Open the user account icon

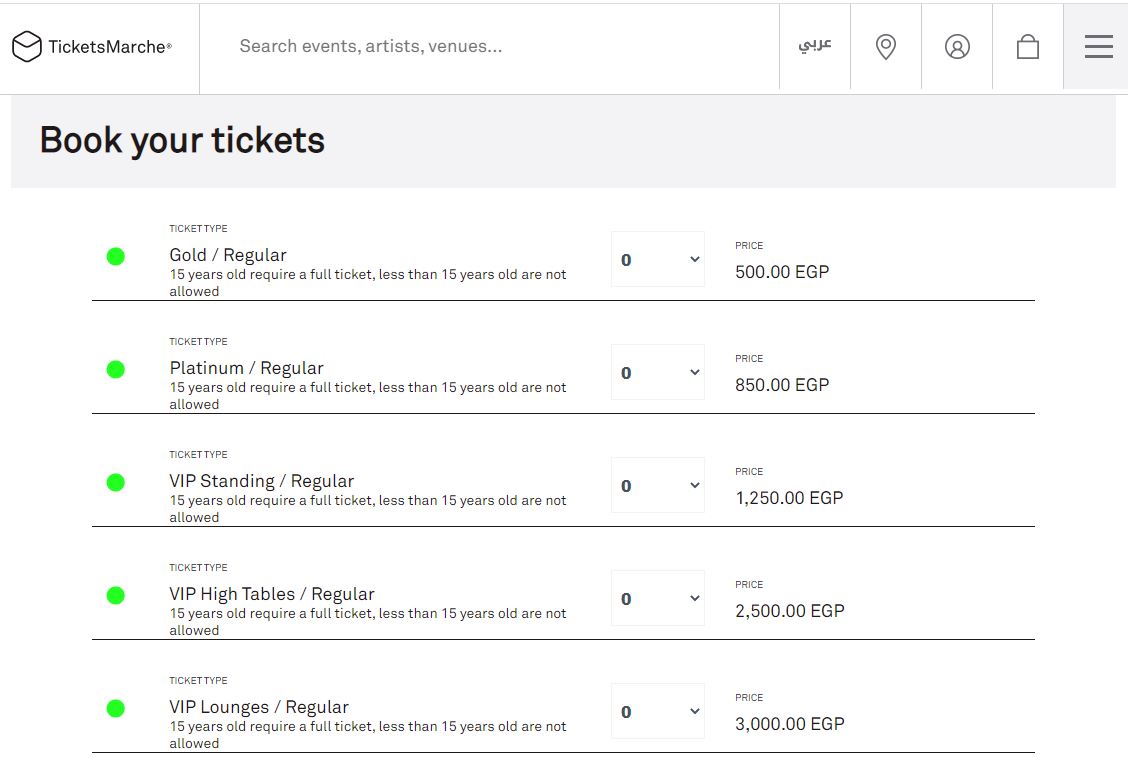click(957, 47)
